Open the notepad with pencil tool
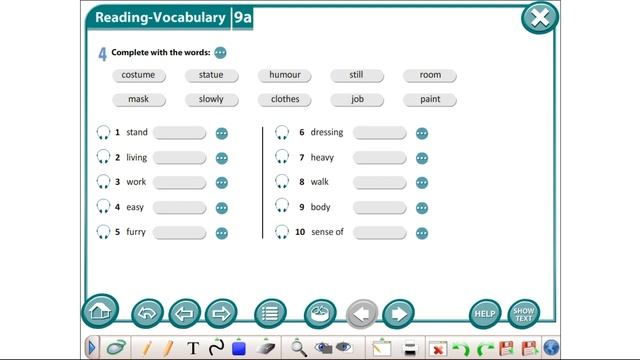 382,348
